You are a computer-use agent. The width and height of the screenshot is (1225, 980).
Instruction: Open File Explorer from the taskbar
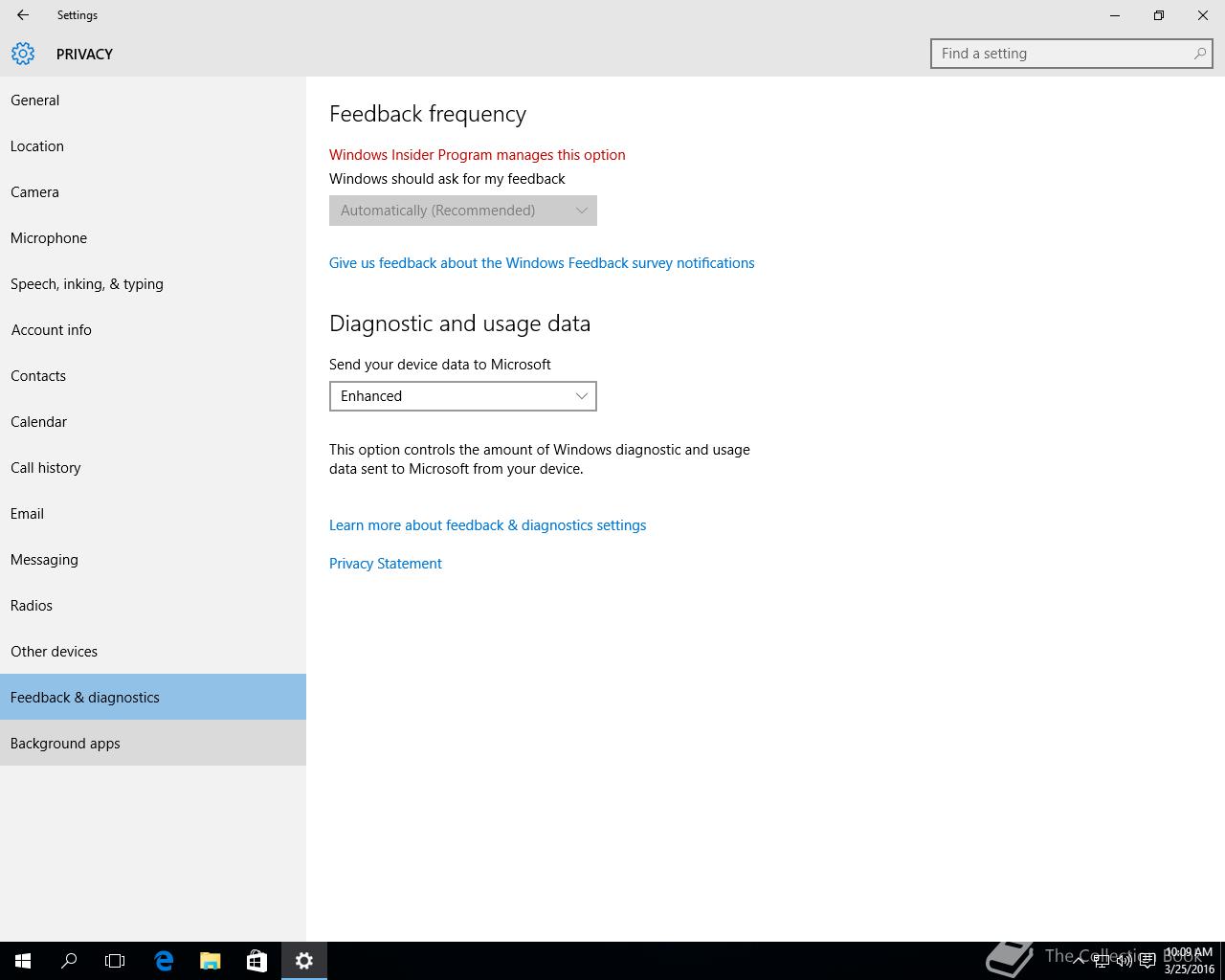click(210, 961)
